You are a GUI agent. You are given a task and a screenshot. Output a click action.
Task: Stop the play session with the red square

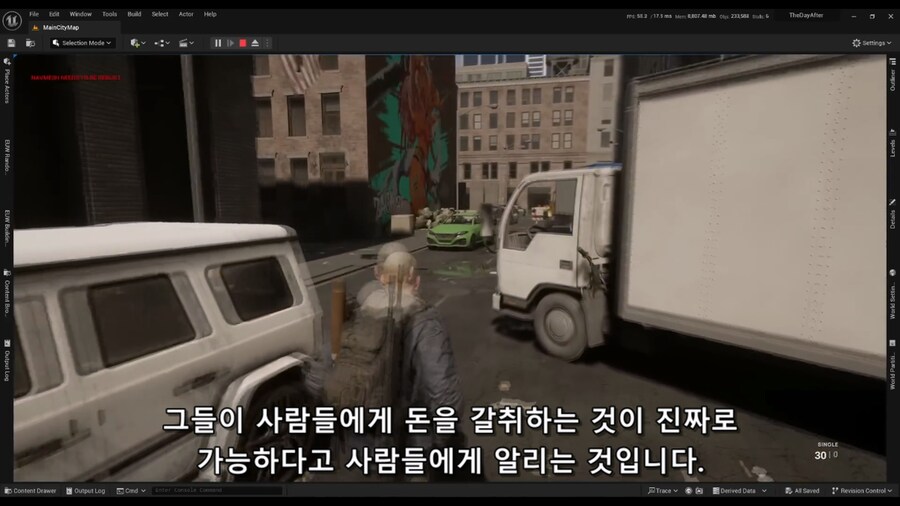tap(243, 43)
